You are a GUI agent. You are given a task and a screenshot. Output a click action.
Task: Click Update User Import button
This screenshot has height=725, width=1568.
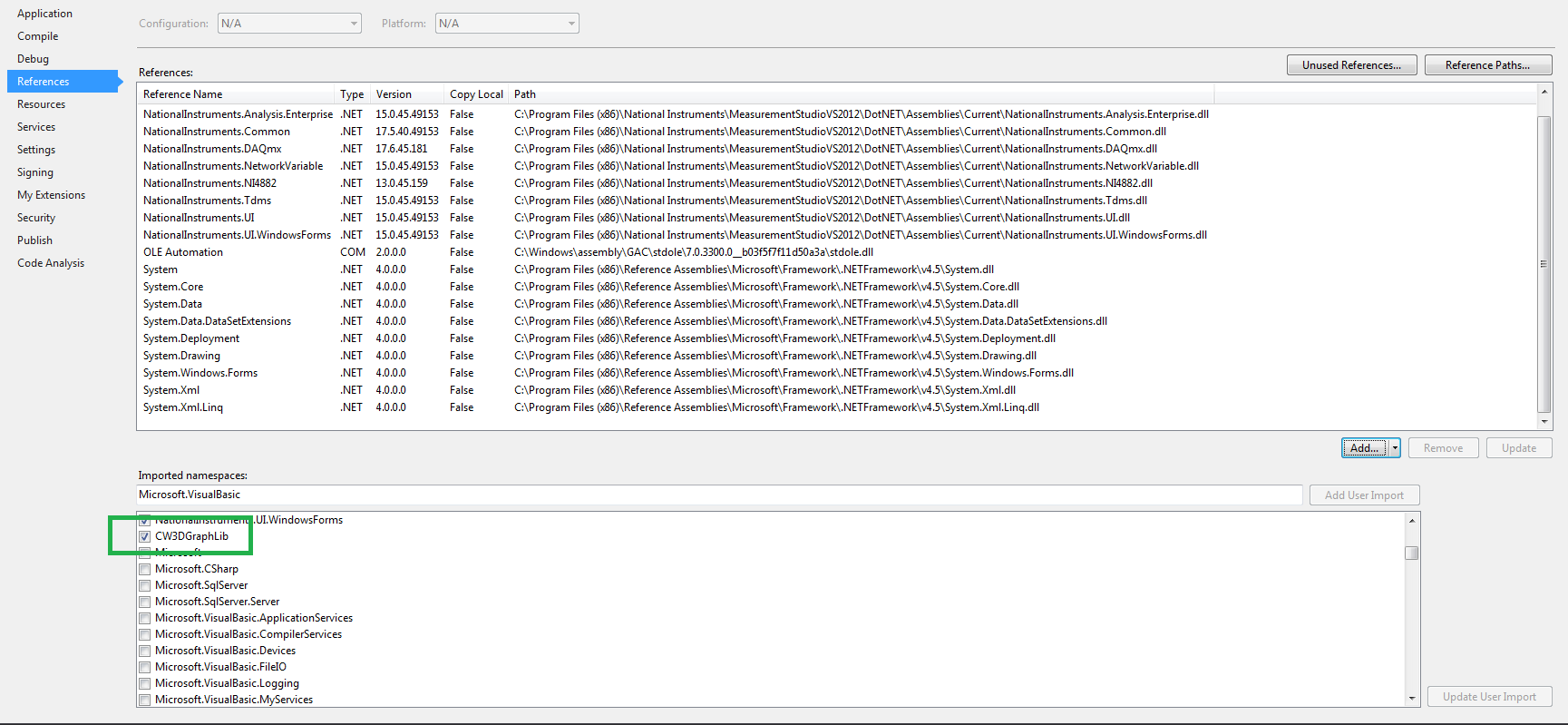[x=1489, y=697]
